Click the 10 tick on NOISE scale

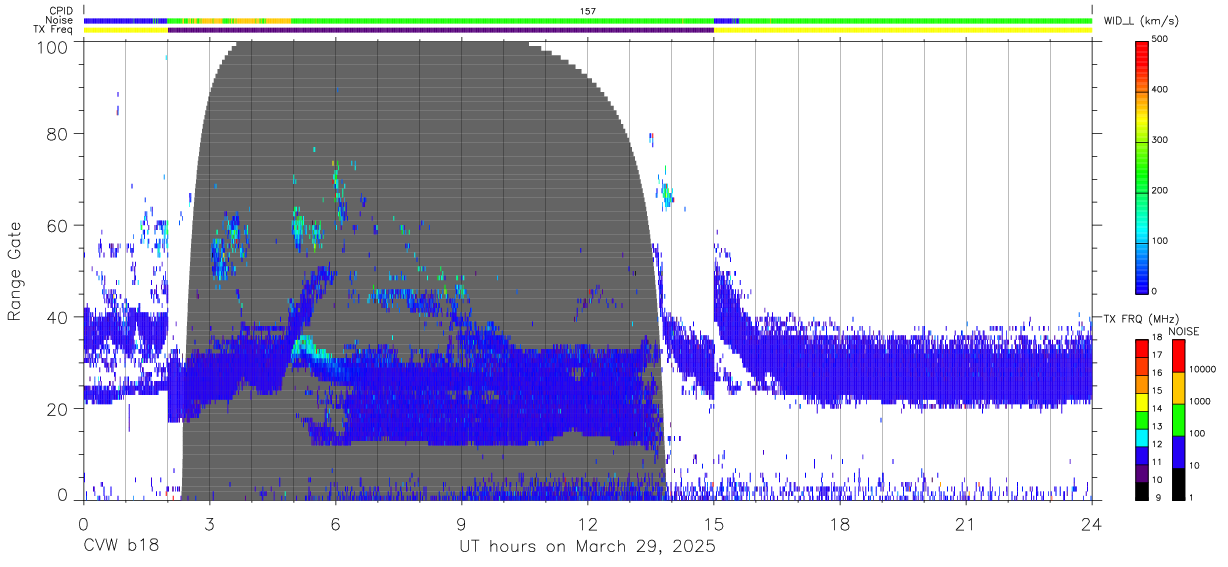(x=1196, y=465)
